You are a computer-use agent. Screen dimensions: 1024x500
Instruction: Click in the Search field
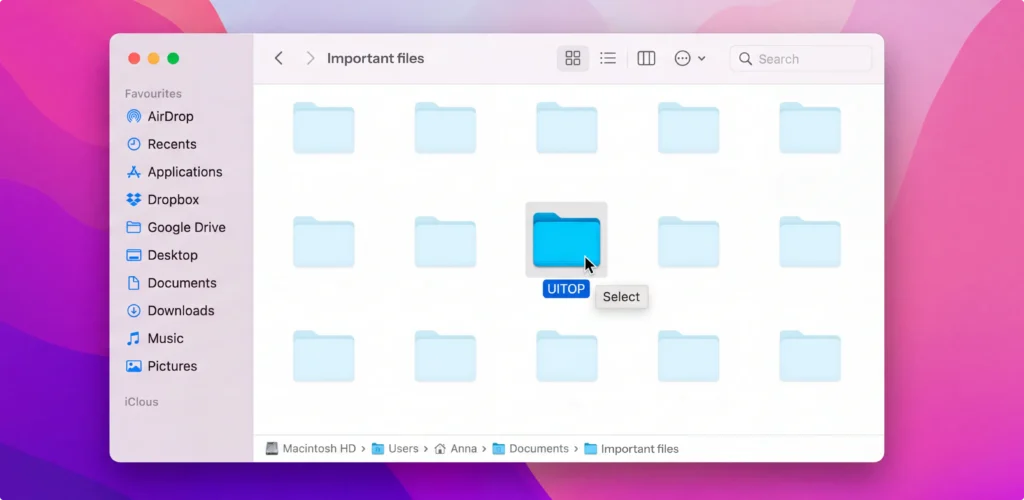[x=801, y=59]
